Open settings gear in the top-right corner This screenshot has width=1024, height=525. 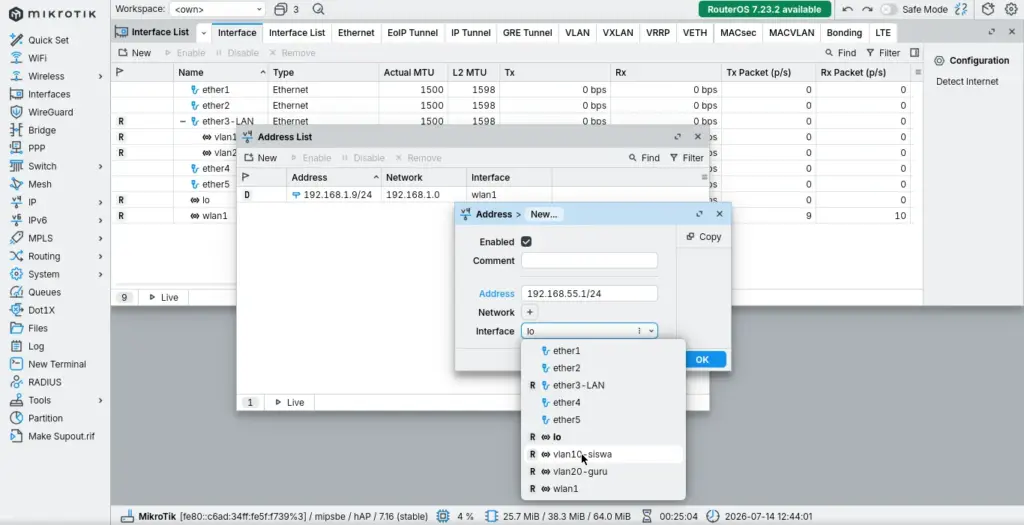click(x=1011, y=9)
